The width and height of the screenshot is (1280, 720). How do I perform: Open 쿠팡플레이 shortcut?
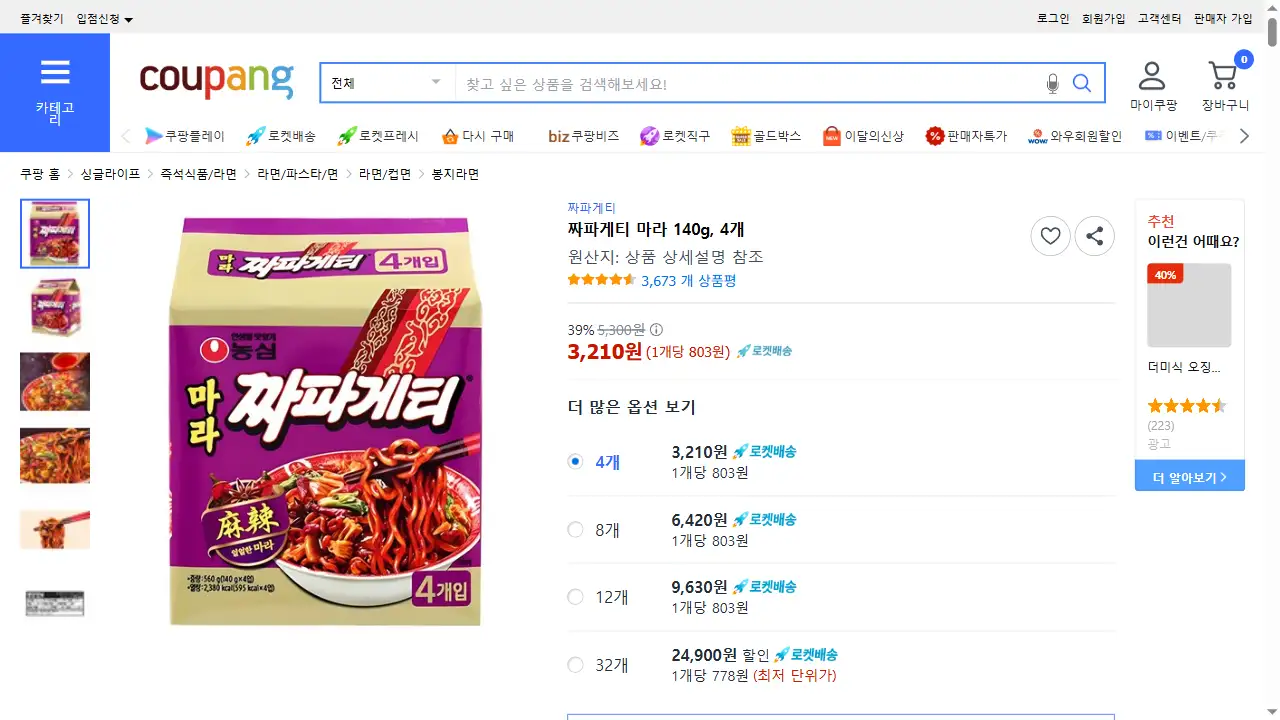tap(185, 136)
